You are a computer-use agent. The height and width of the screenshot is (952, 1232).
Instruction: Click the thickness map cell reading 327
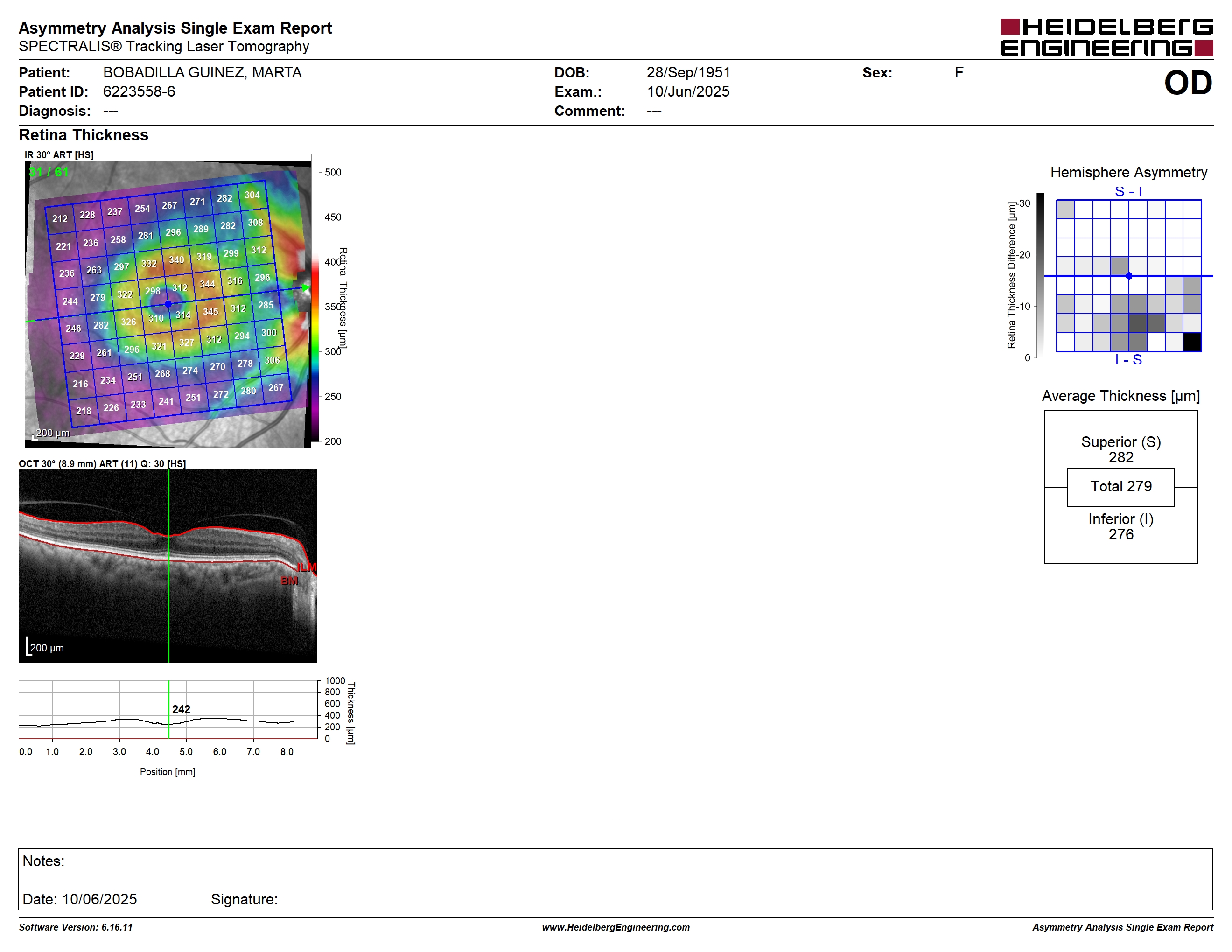click(x=187, y=343)
